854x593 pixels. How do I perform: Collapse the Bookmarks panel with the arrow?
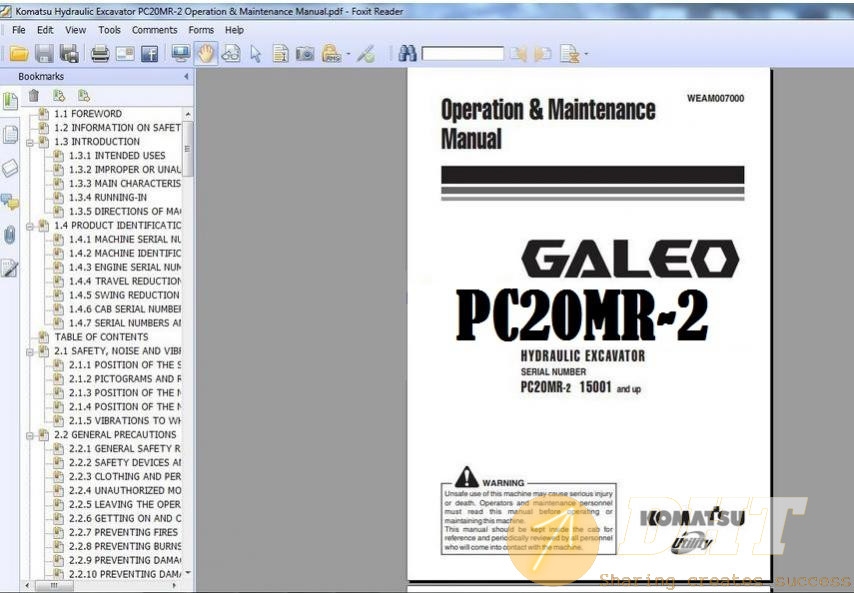[186, 77]
